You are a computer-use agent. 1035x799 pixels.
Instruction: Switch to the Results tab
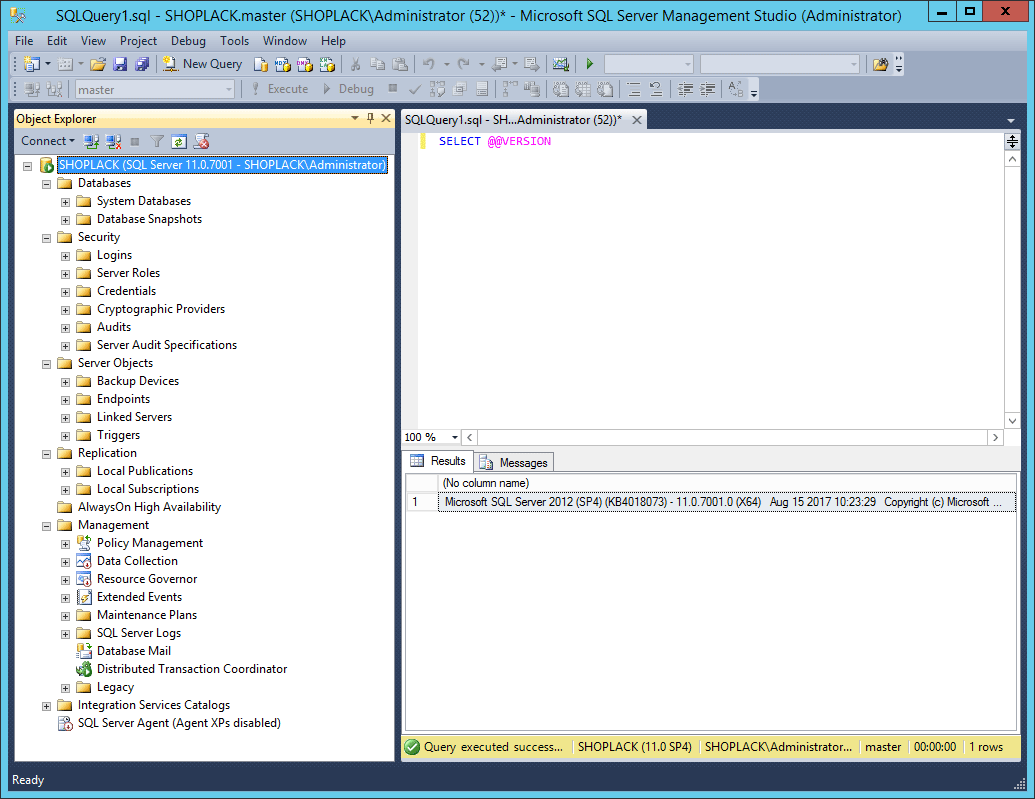click(x=438, y=461)
